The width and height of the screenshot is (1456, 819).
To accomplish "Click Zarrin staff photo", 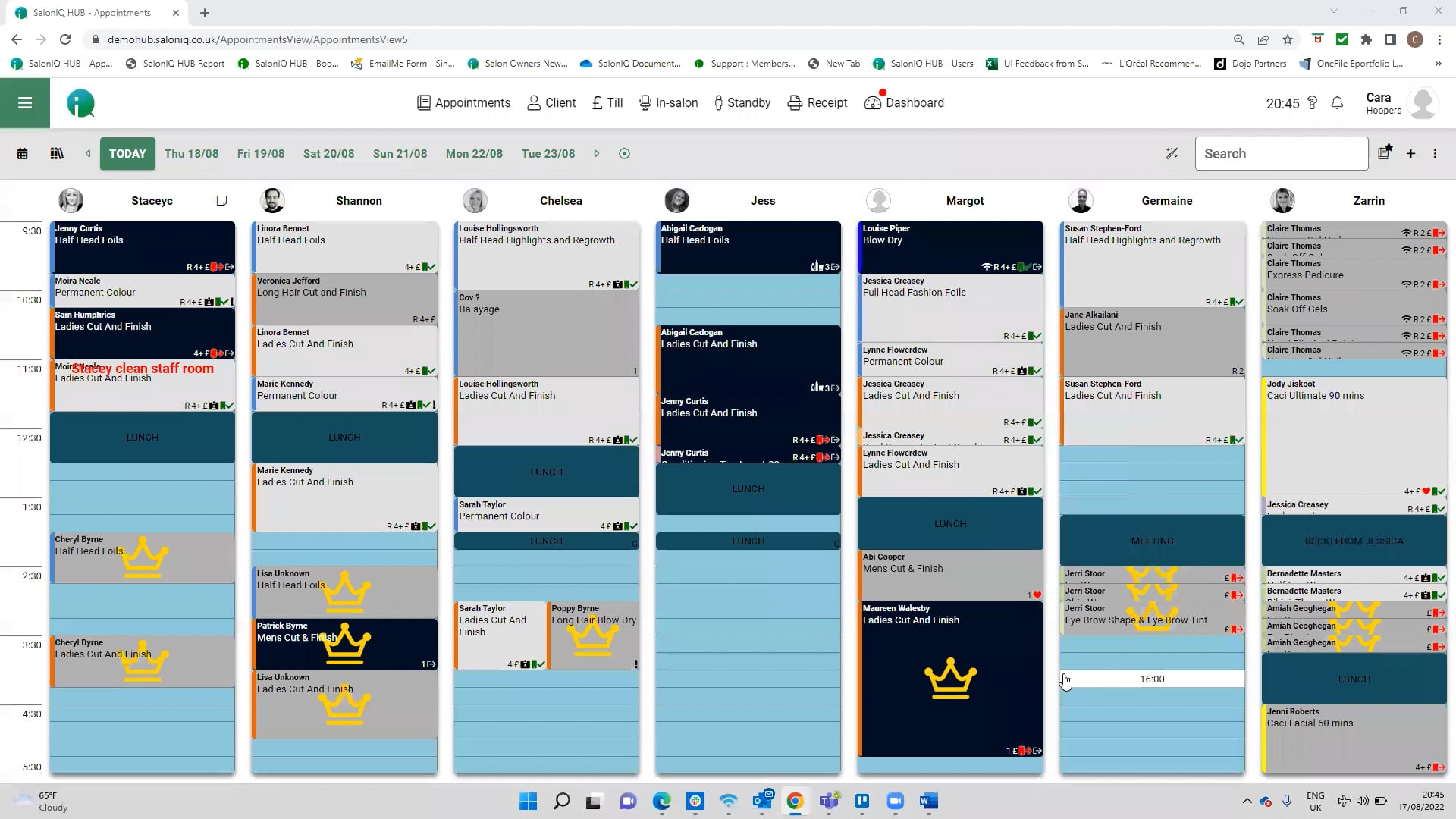I will point(1282,201).
